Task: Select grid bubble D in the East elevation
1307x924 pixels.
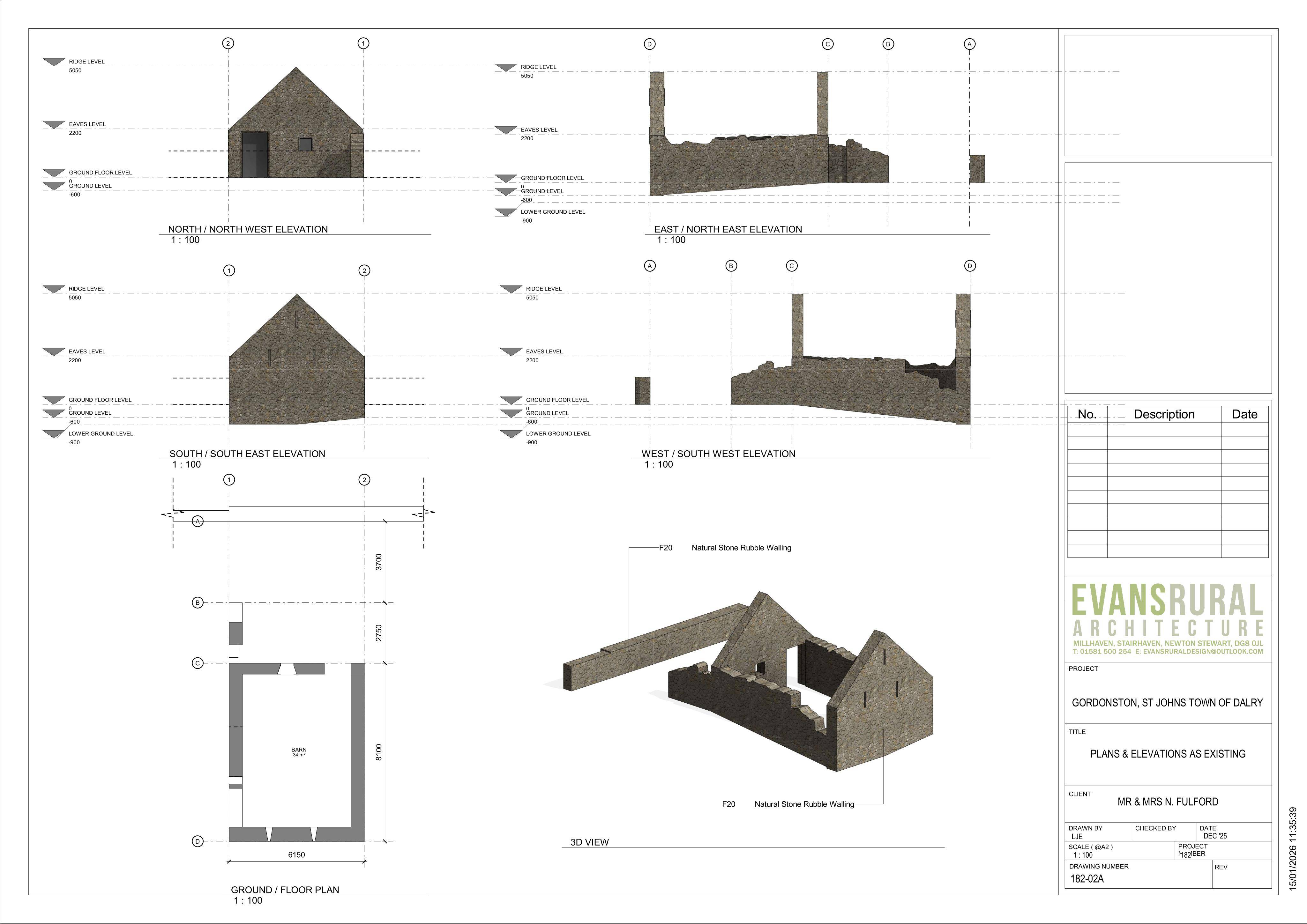Action: point(650,44)
